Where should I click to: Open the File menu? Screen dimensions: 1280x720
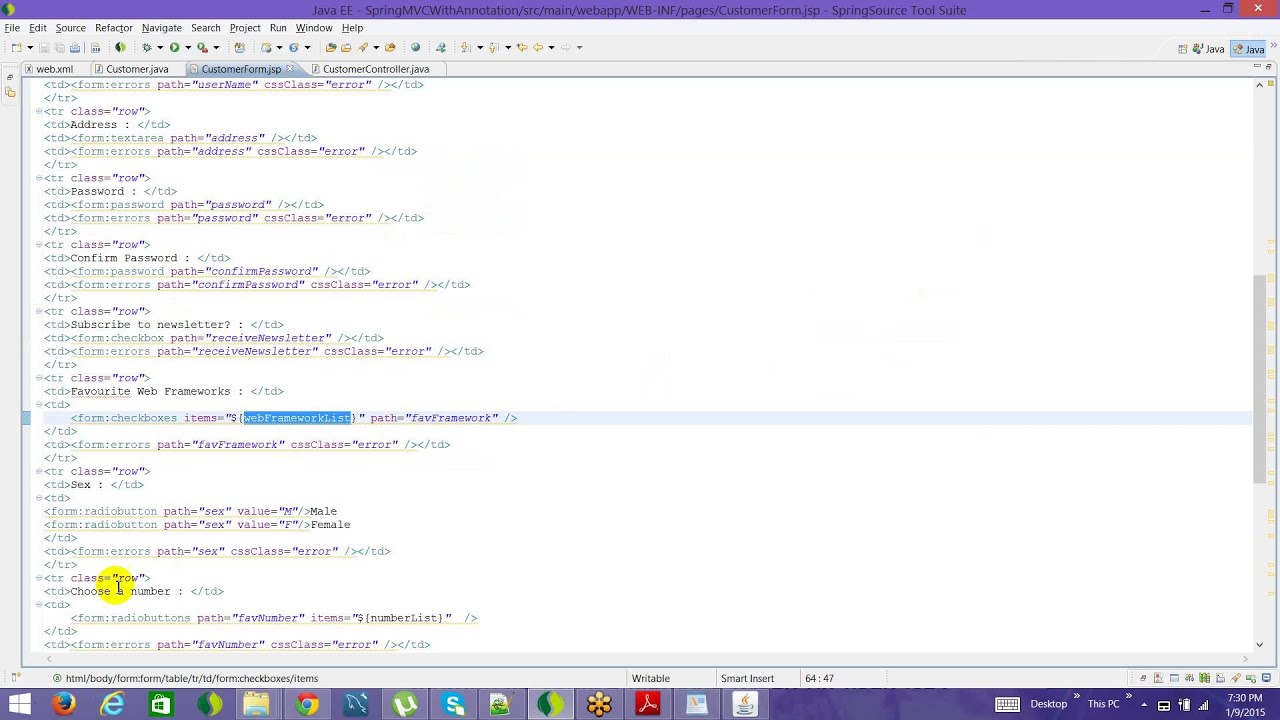12,28
